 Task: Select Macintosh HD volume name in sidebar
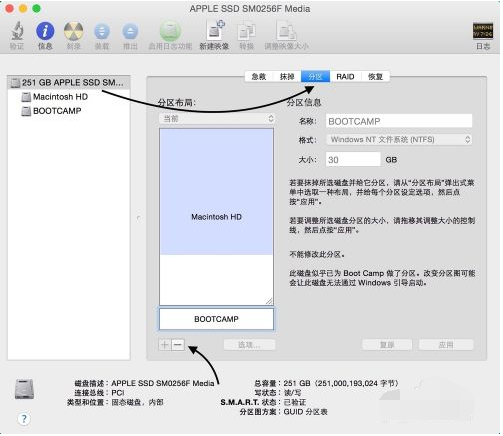click(x=60, y=97)
